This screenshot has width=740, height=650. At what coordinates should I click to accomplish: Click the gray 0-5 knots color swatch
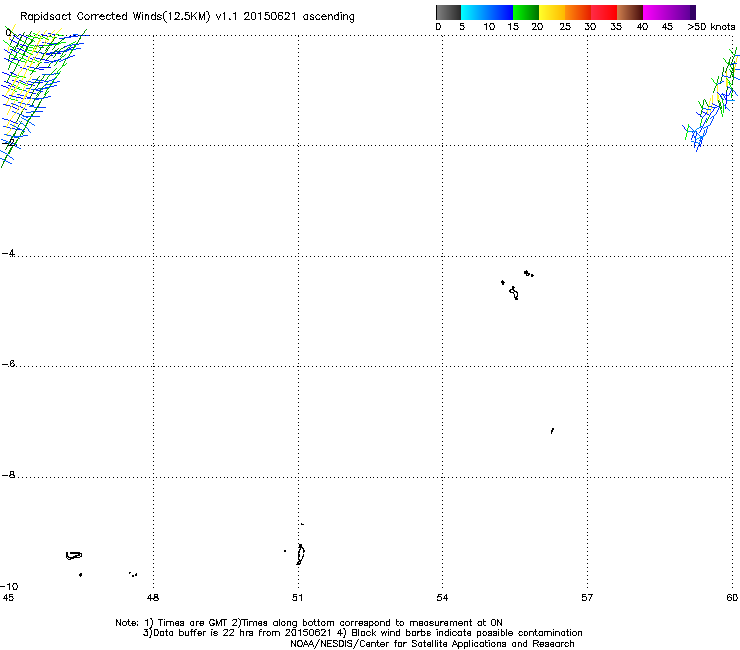pyautogui.click(x=448, y=12)
